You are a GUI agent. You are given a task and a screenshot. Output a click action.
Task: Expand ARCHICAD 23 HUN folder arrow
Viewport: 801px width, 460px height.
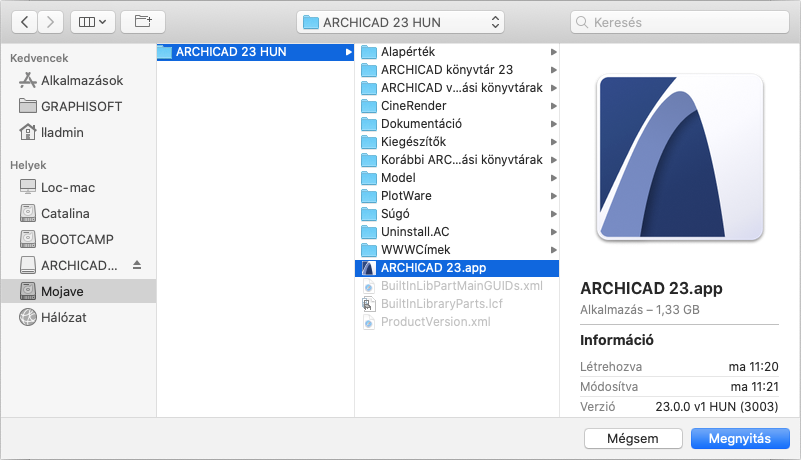pyautogui.click(x=348, y=52)
